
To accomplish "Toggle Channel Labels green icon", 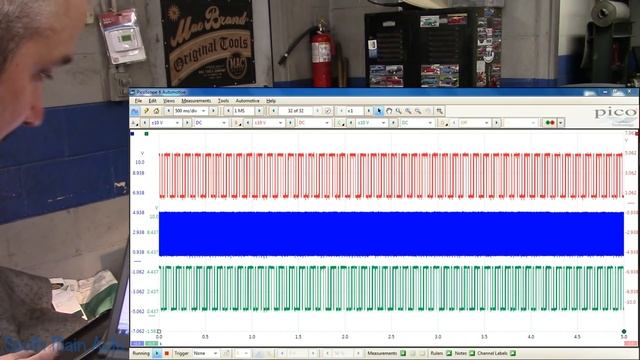I will [x=513, y=353].
